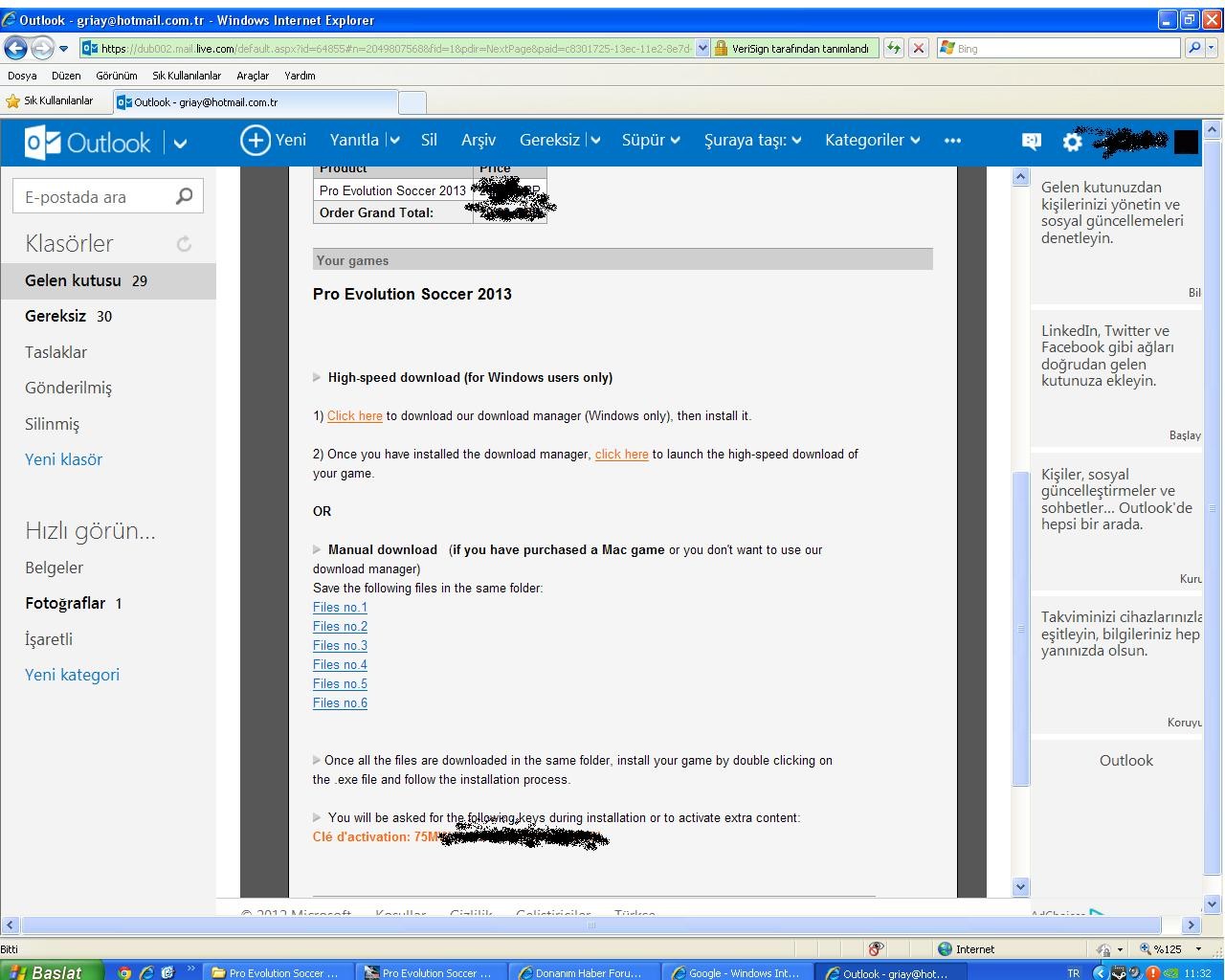Screen dimensions: 1225x980
Task: Open the more actions ellipsis
Action: [952, 141]
